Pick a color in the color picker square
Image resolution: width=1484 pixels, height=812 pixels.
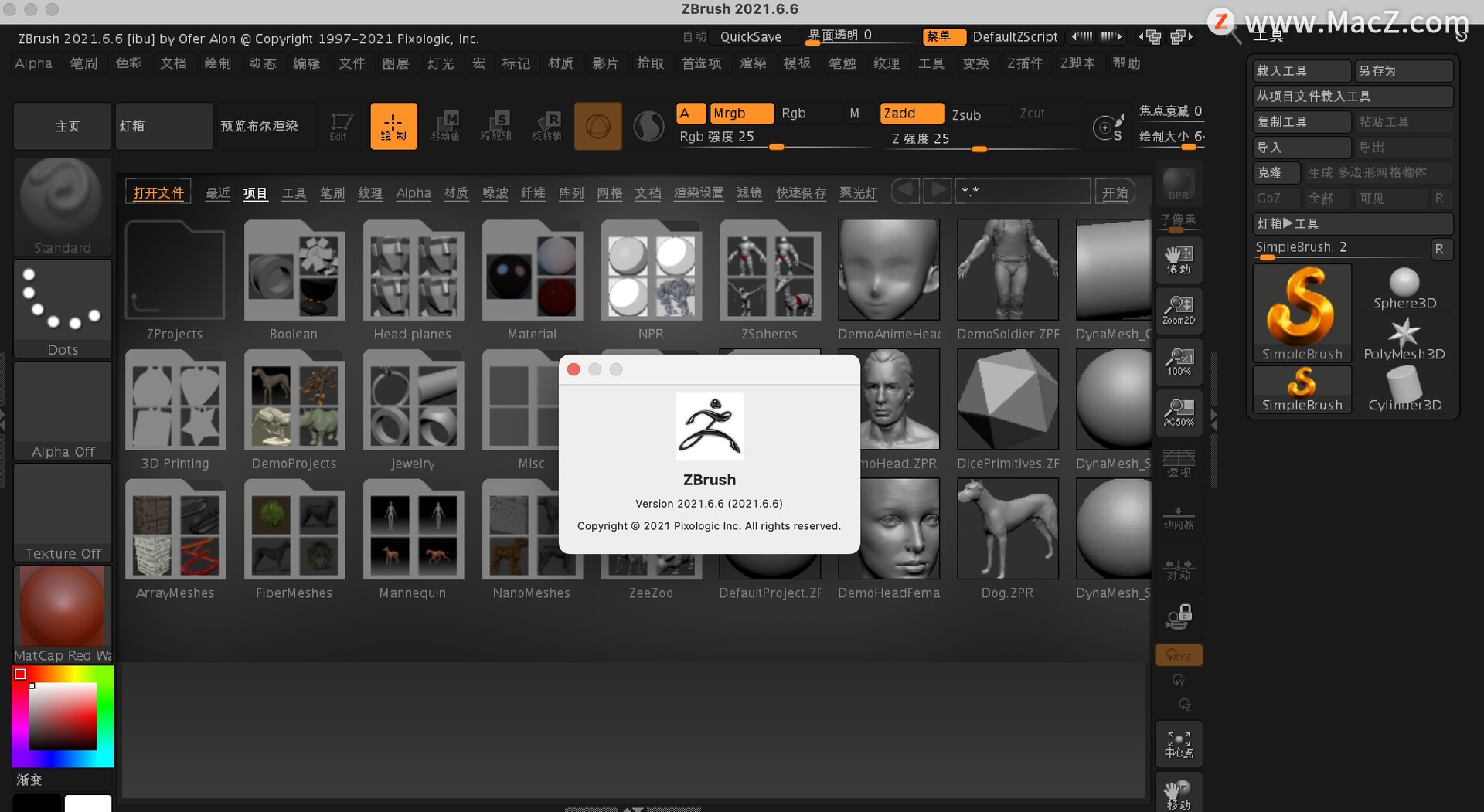point(63,715)
